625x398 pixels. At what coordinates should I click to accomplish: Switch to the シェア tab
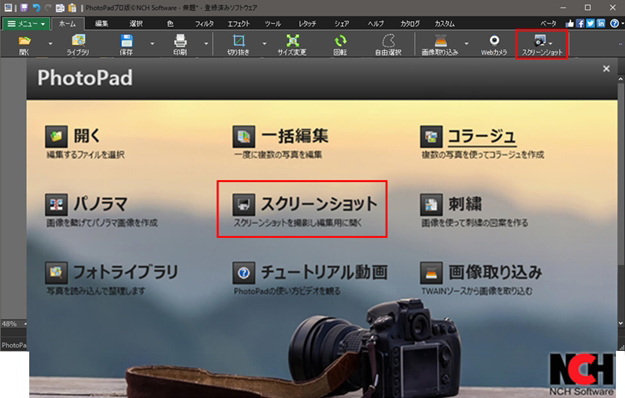(342, 24)
